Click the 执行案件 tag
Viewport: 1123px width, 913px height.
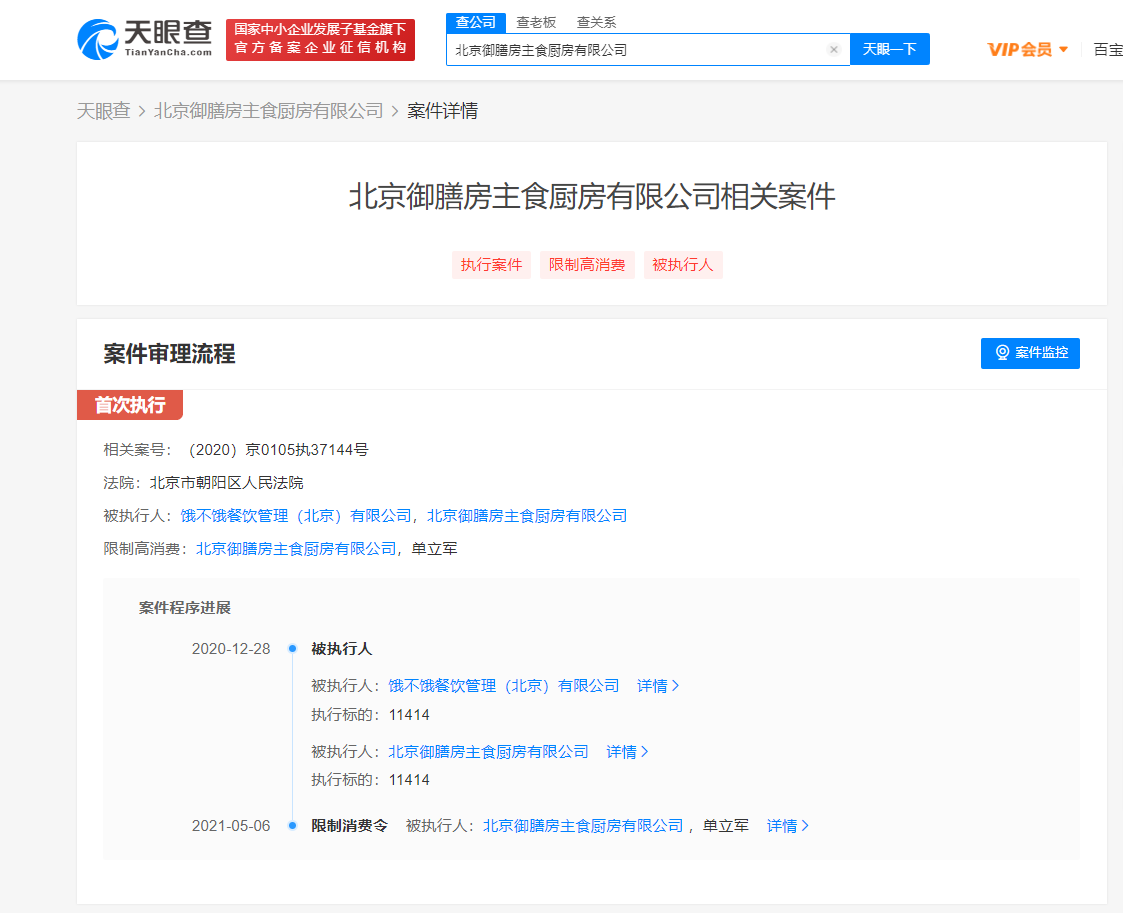point(491,265)
